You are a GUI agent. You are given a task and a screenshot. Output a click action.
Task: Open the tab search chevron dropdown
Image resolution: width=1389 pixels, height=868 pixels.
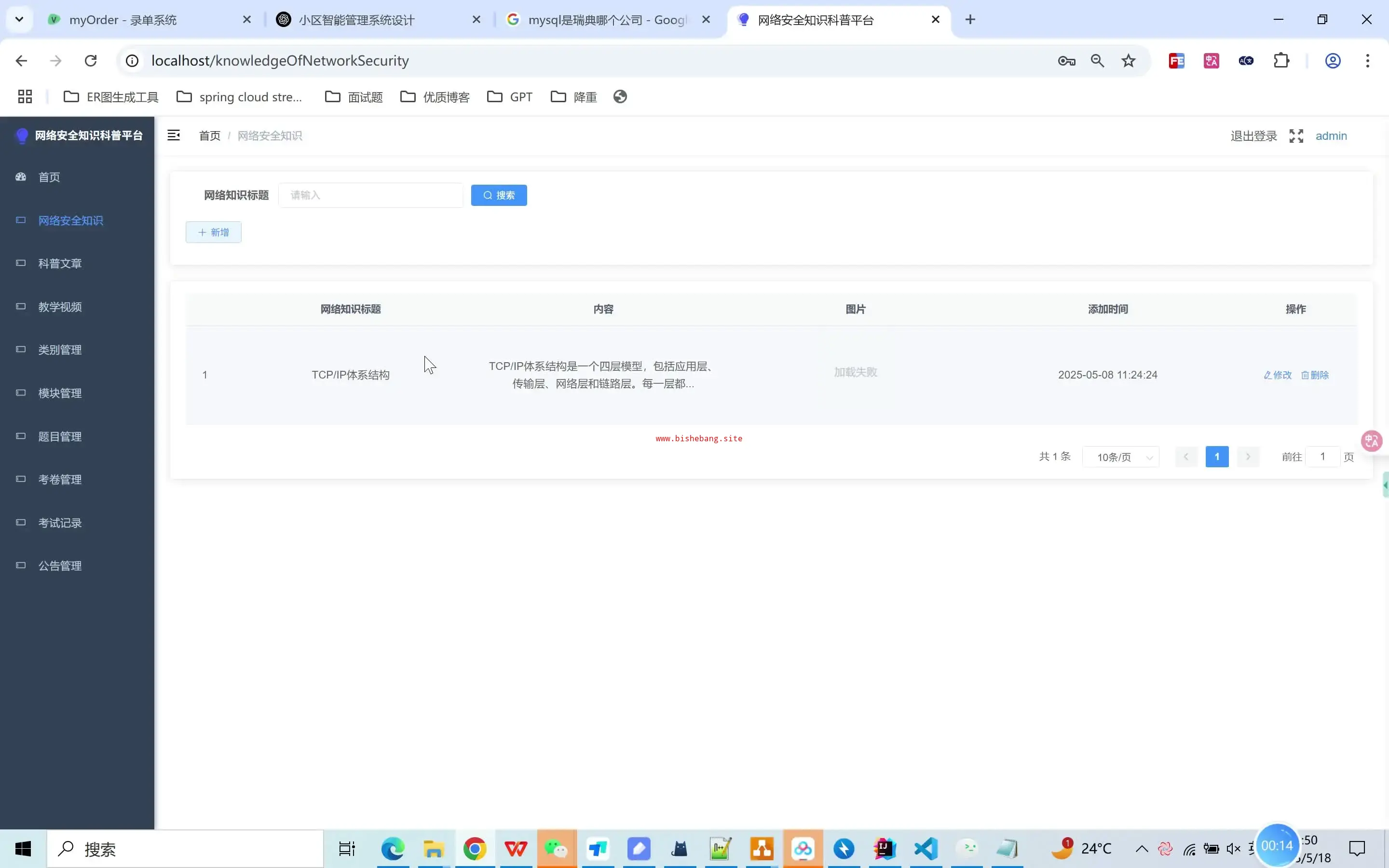coord(19,19)
